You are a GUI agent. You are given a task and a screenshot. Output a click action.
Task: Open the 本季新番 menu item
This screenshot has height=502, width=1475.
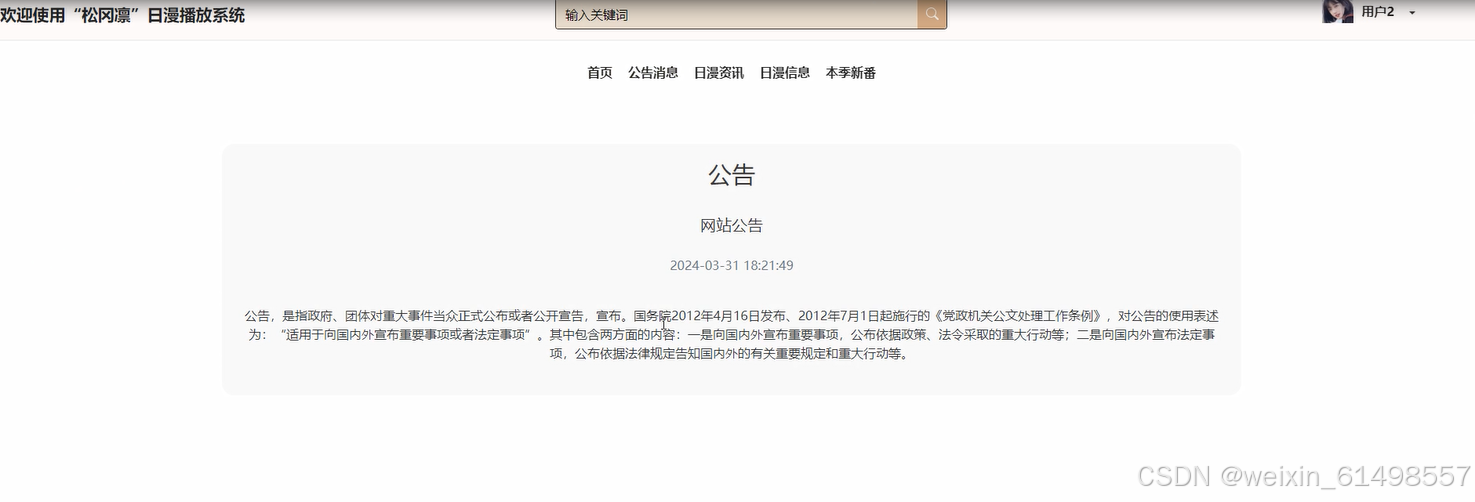(x=851, y=73)
